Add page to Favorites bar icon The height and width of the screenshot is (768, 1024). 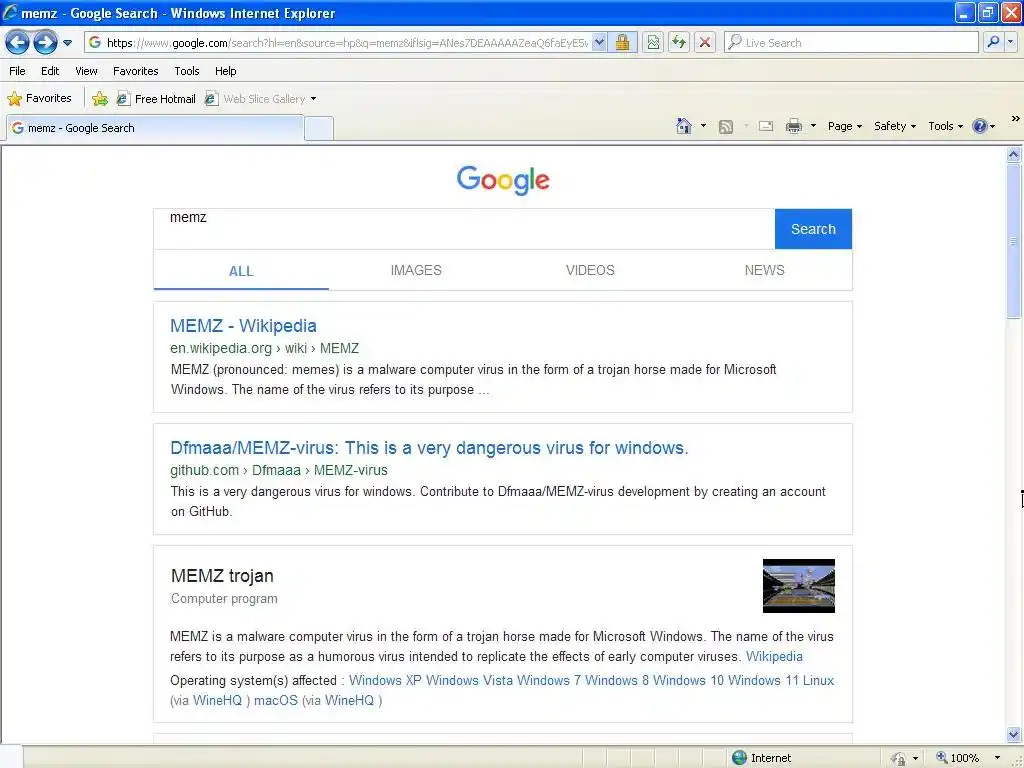100,99
